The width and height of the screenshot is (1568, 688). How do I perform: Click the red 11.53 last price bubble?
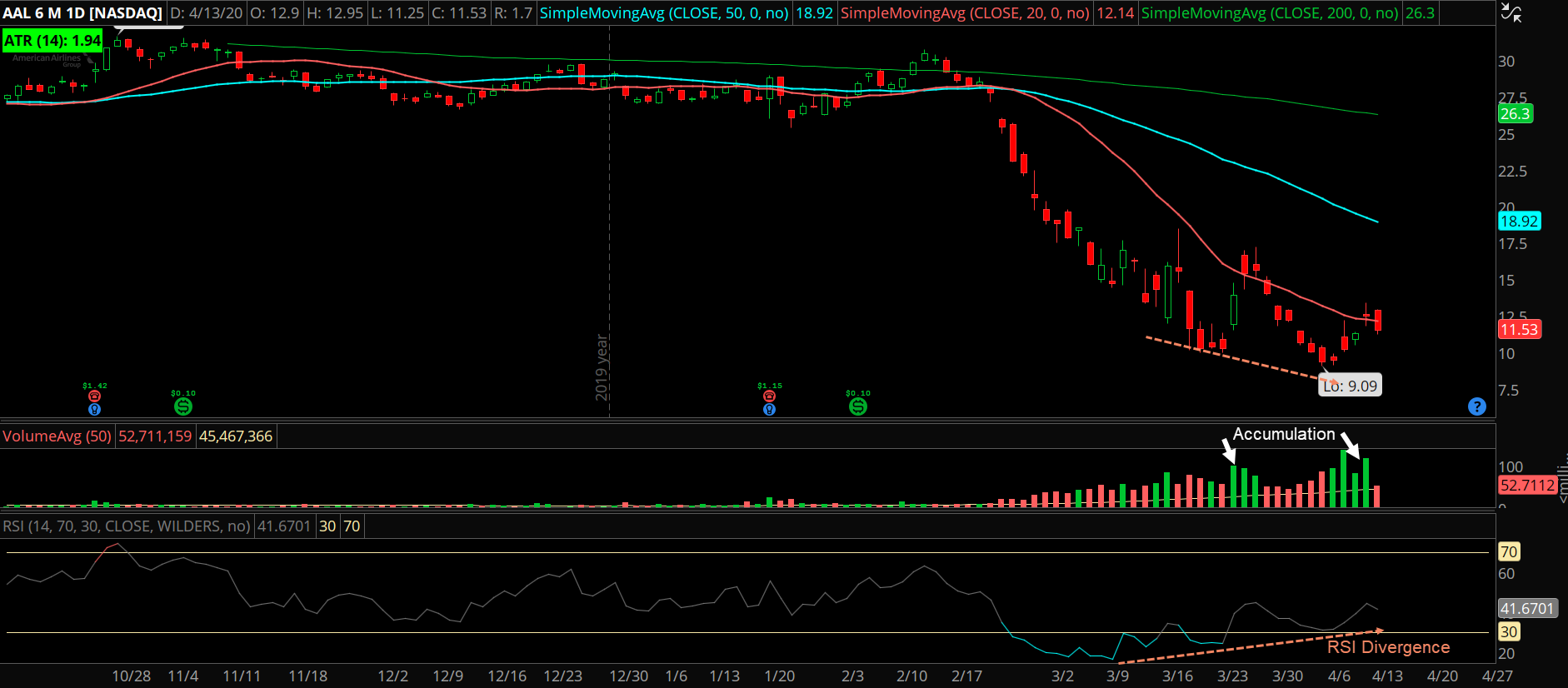pyautogui.click(x=1519, y=329)
